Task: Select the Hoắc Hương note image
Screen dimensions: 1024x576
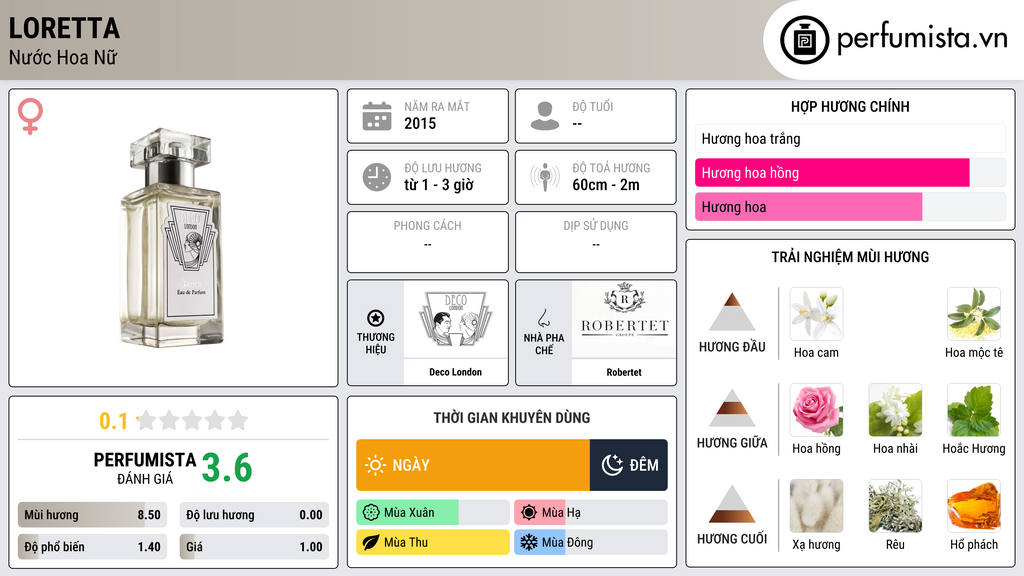Action: 974,410
